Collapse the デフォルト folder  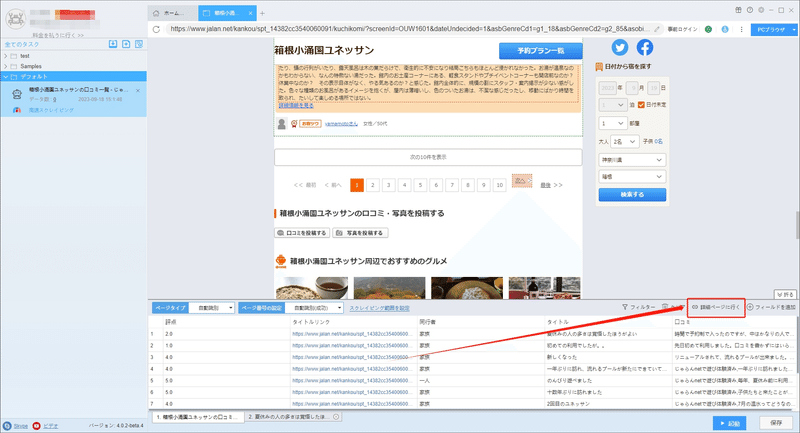(6, 77)
